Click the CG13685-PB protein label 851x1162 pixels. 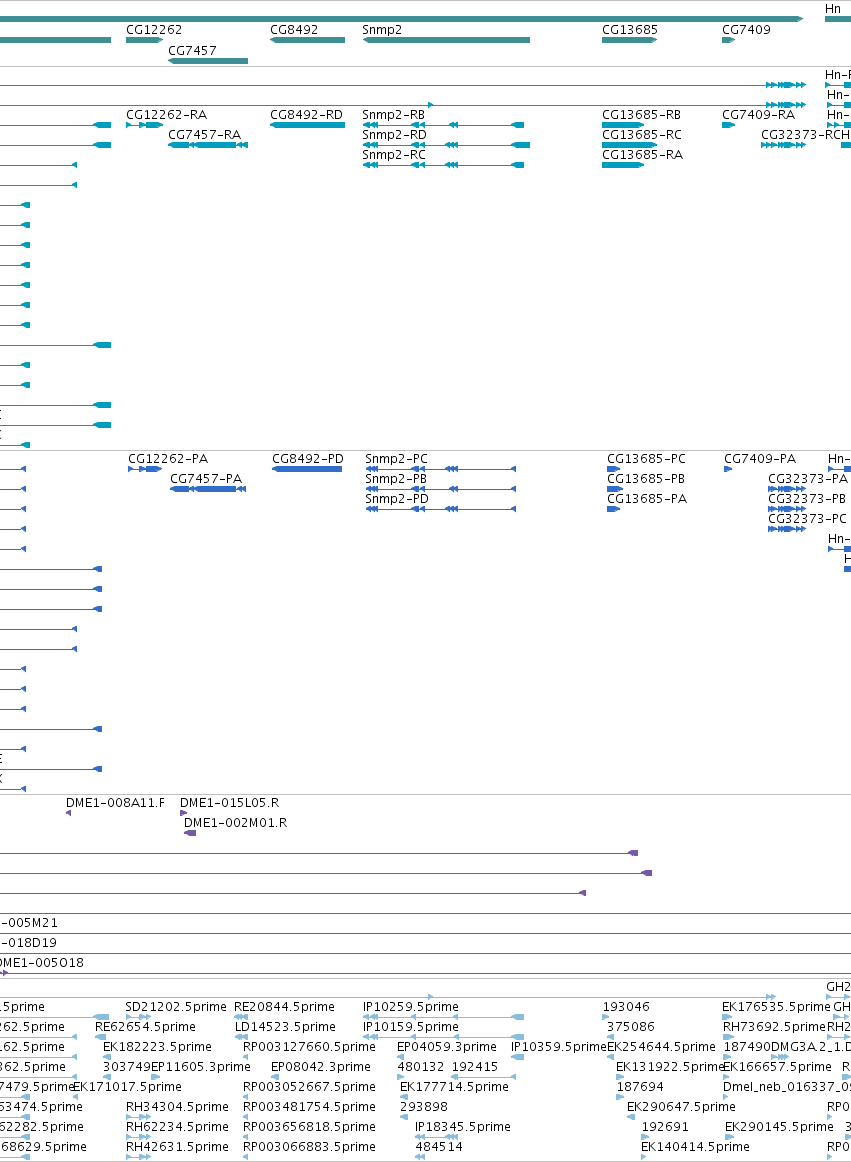click(646, 479)
